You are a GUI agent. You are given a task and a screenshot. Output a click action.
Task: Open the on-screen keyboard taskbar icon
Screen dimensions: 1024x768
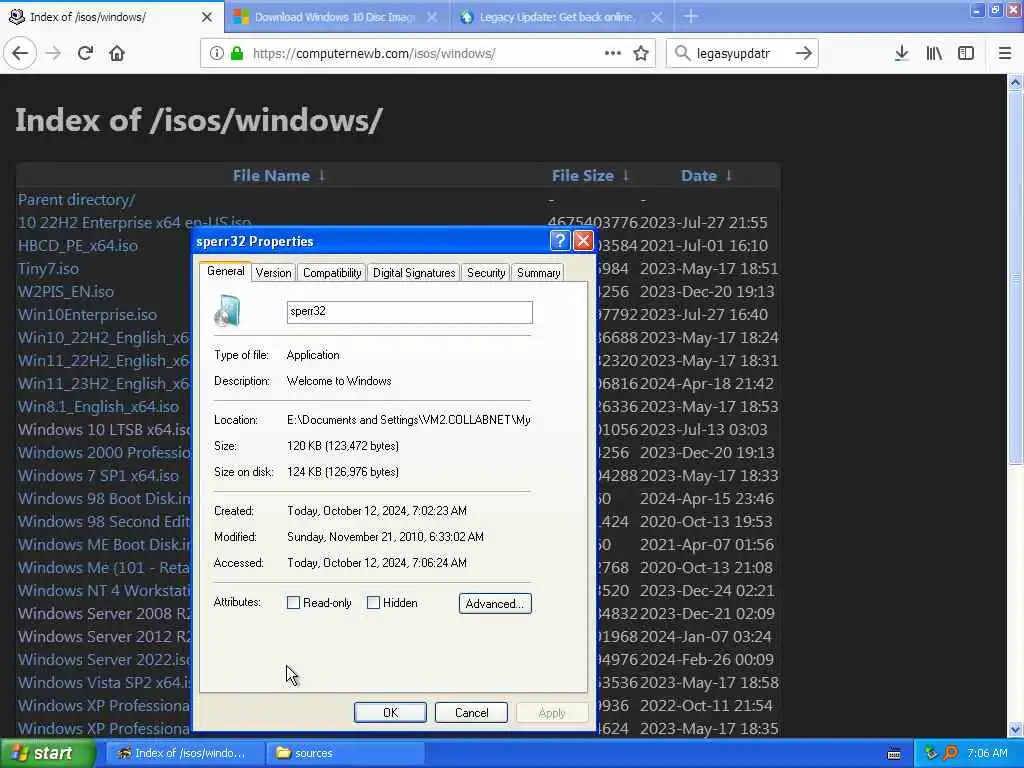(x=894, y=754)
